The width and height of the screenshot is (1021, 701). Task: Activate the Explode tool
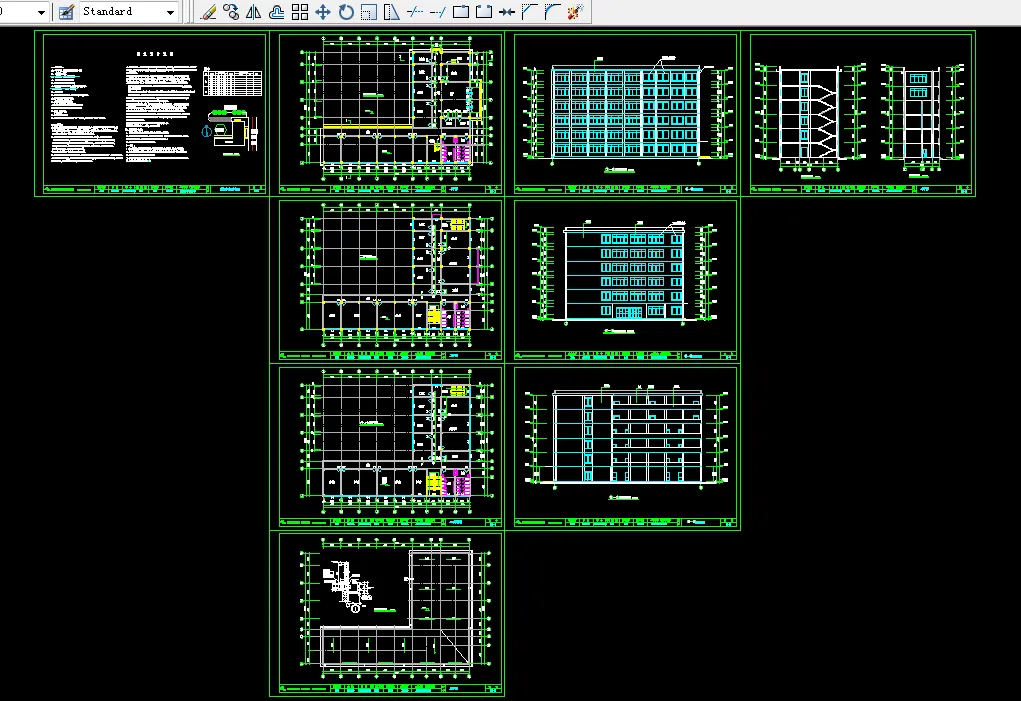click(575, 12)
